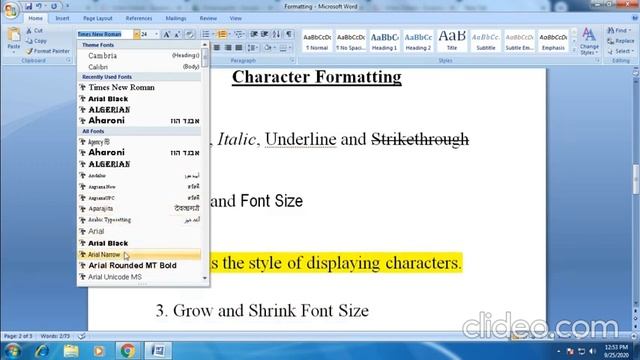Click the font size input box
Screen dimensions: 640x360
click(x=147, y=34)
